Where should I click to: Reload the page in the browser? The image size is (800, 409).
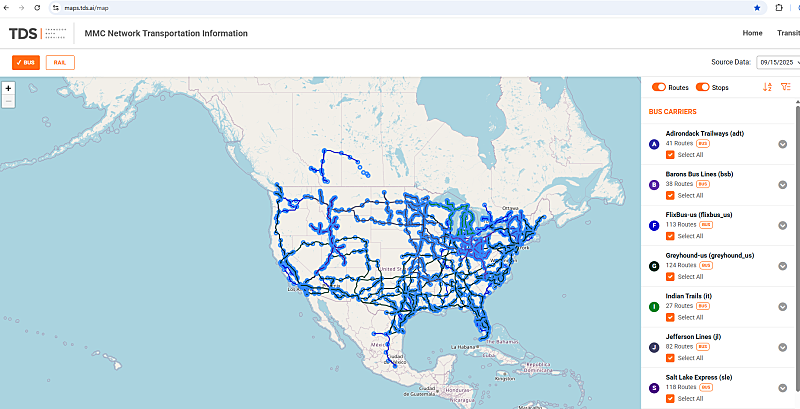(37, 8)
